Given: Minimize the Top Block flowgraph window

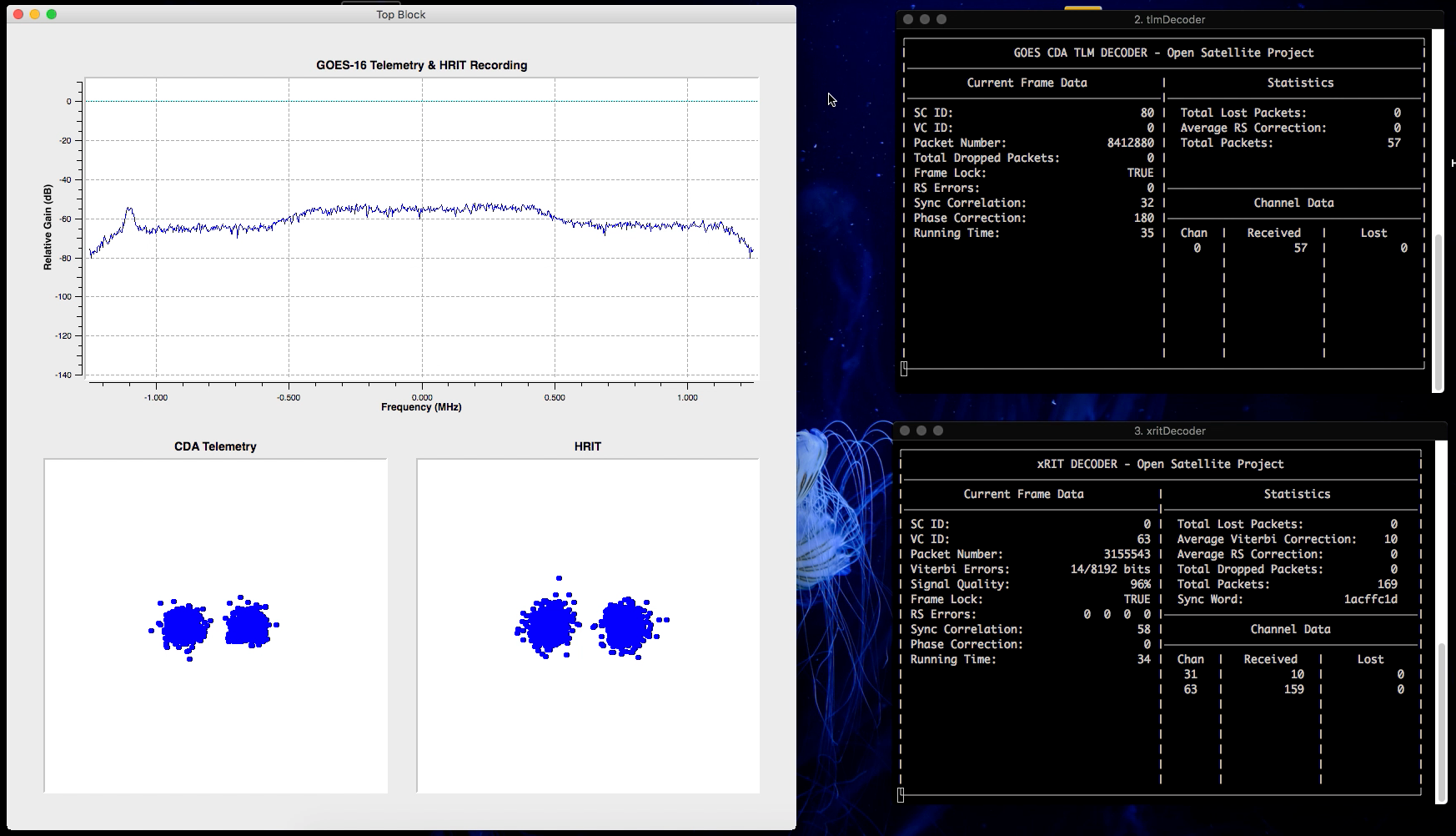Looking at the screenshot, I should pos(33,14).
